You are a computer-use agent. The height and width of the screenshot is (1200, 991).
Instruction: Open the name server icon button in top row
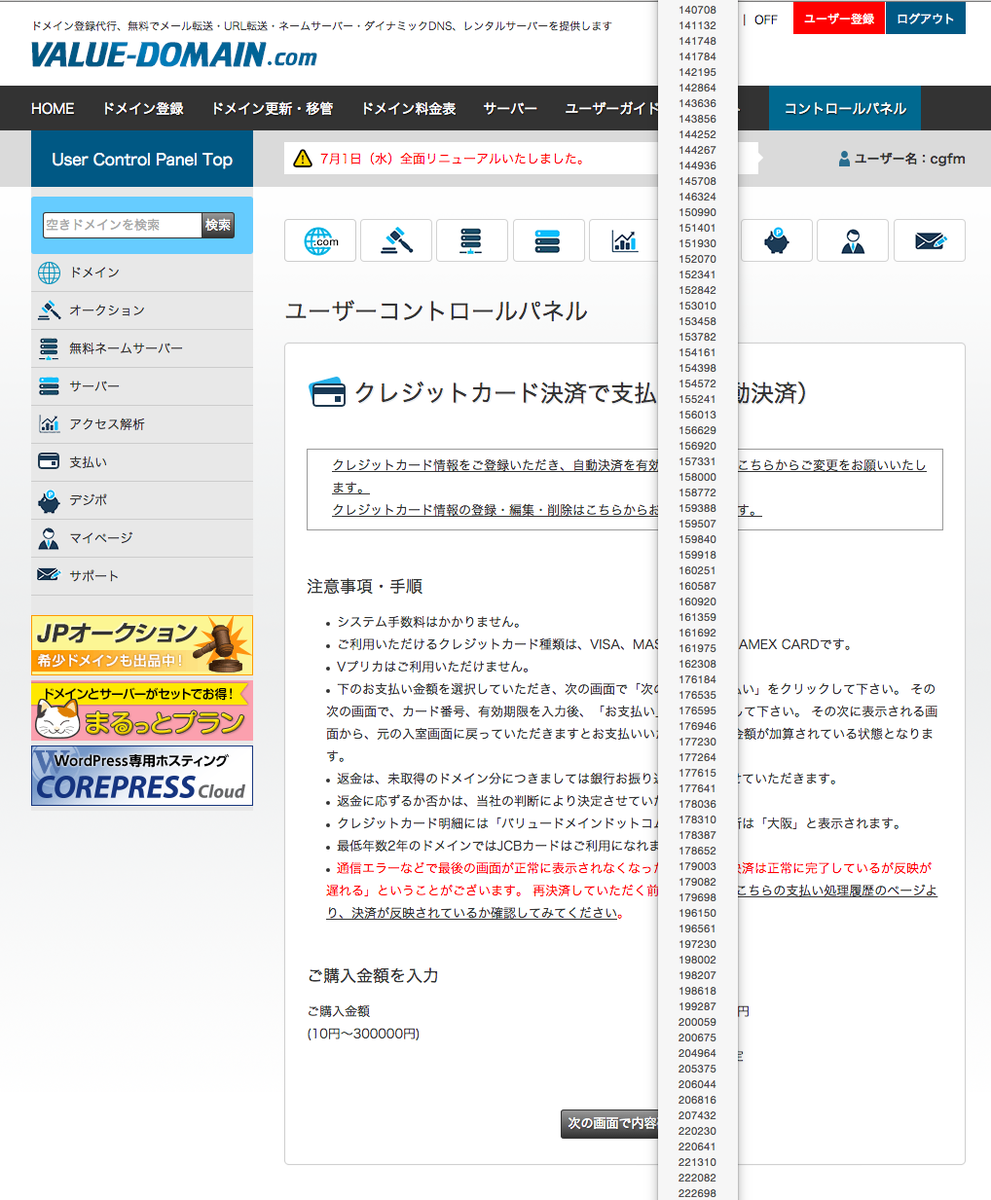[472, 240]
